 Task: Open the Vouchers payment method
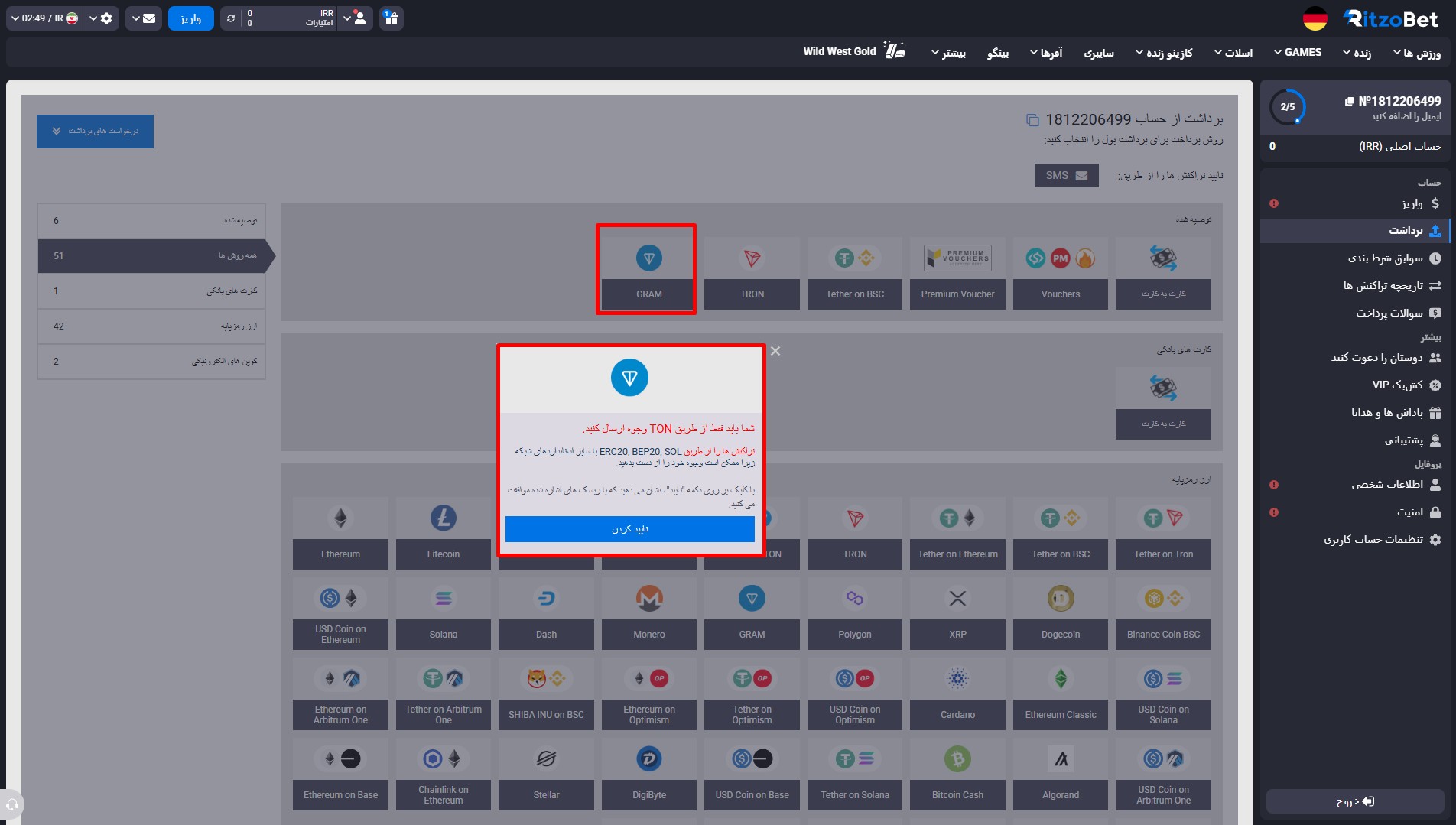click(x=1061, y=273)
